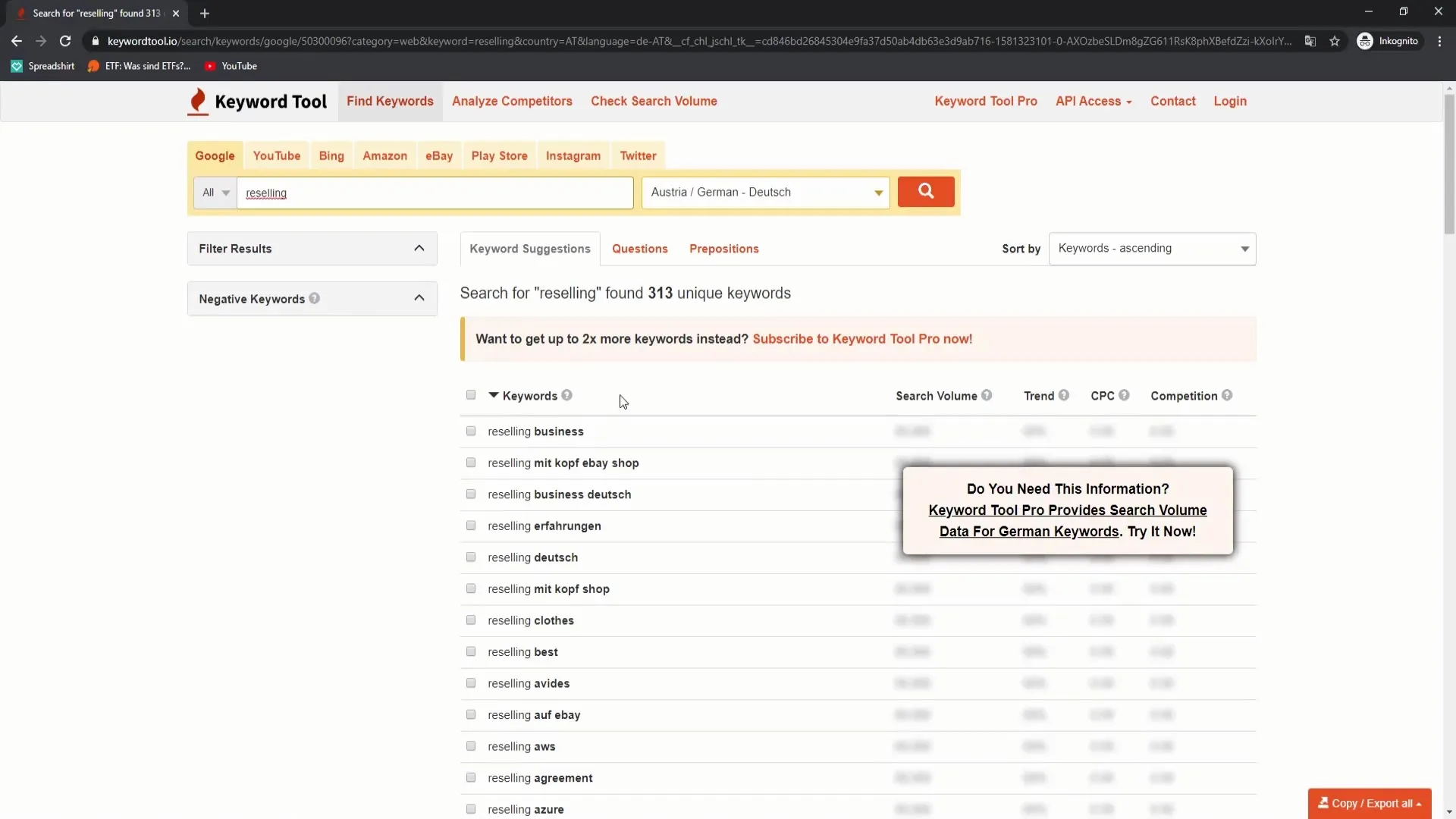Click the browser address bar URL
The image size is (1456, 819).
click(698, 41)
